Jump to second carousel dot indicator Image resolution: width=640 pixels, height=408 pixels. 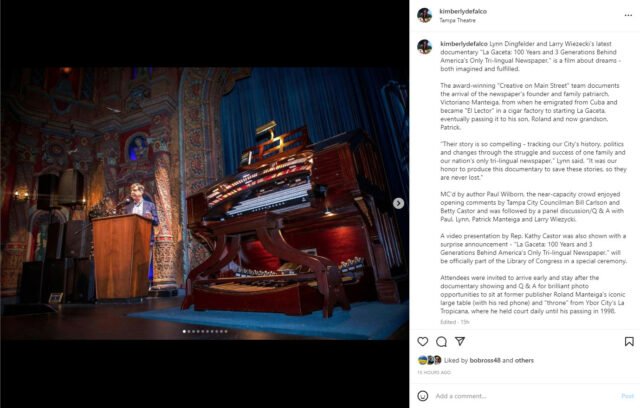pos(189,331)
